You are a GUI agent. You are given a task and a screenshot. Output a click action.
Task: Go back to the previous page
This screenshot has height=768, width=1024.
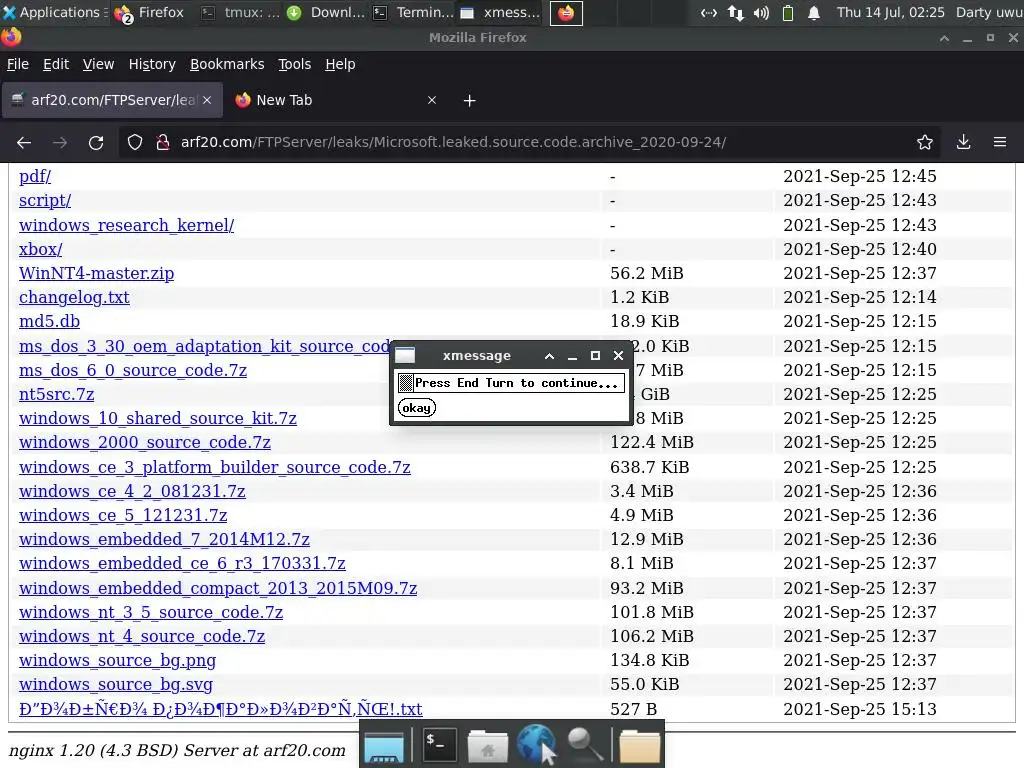tap(24, 142)
